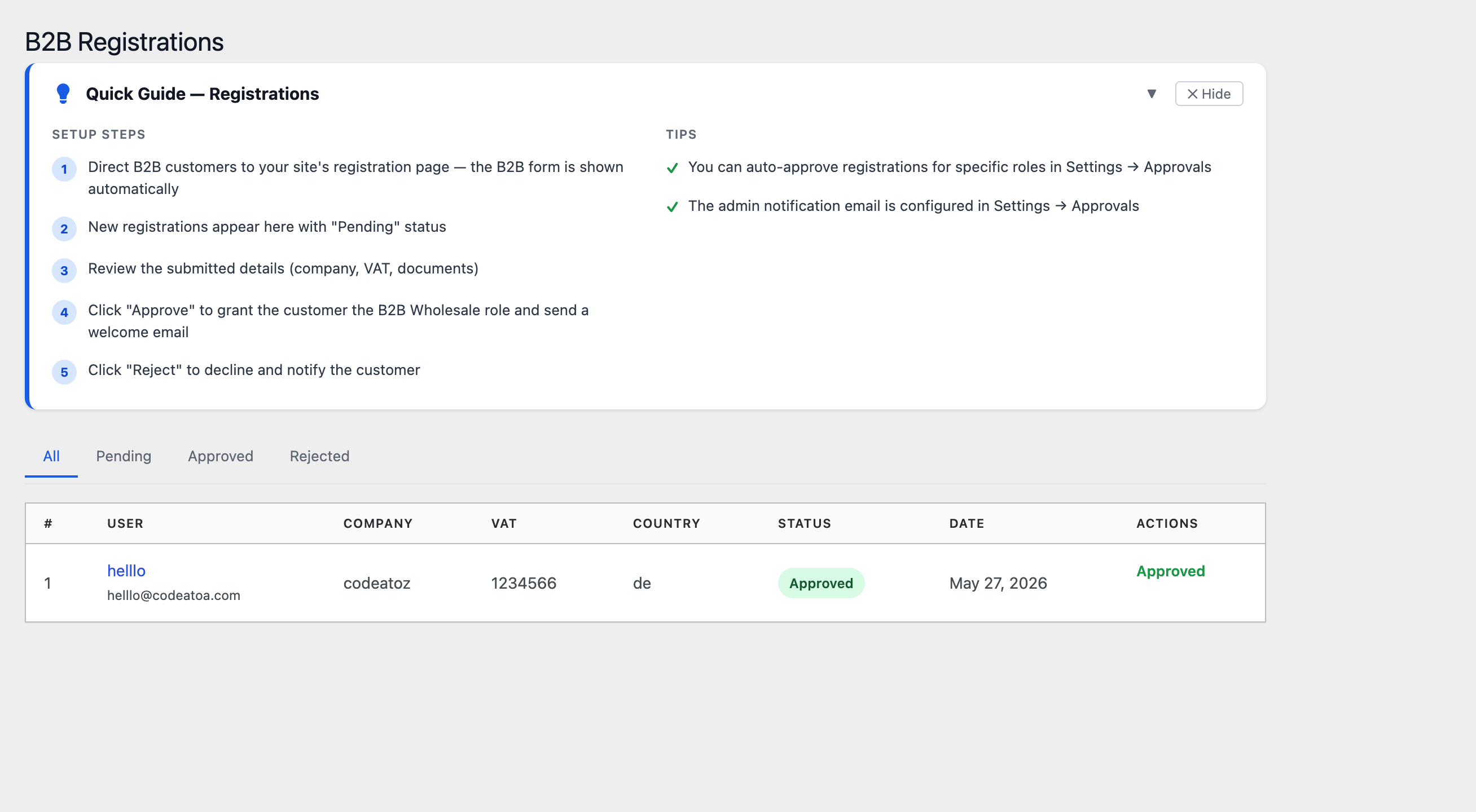The width and height of the screenshot is (1476, 812).
Task: Collapse the Quick Guide with the triangle arrow
Action: pos(1152,94)
